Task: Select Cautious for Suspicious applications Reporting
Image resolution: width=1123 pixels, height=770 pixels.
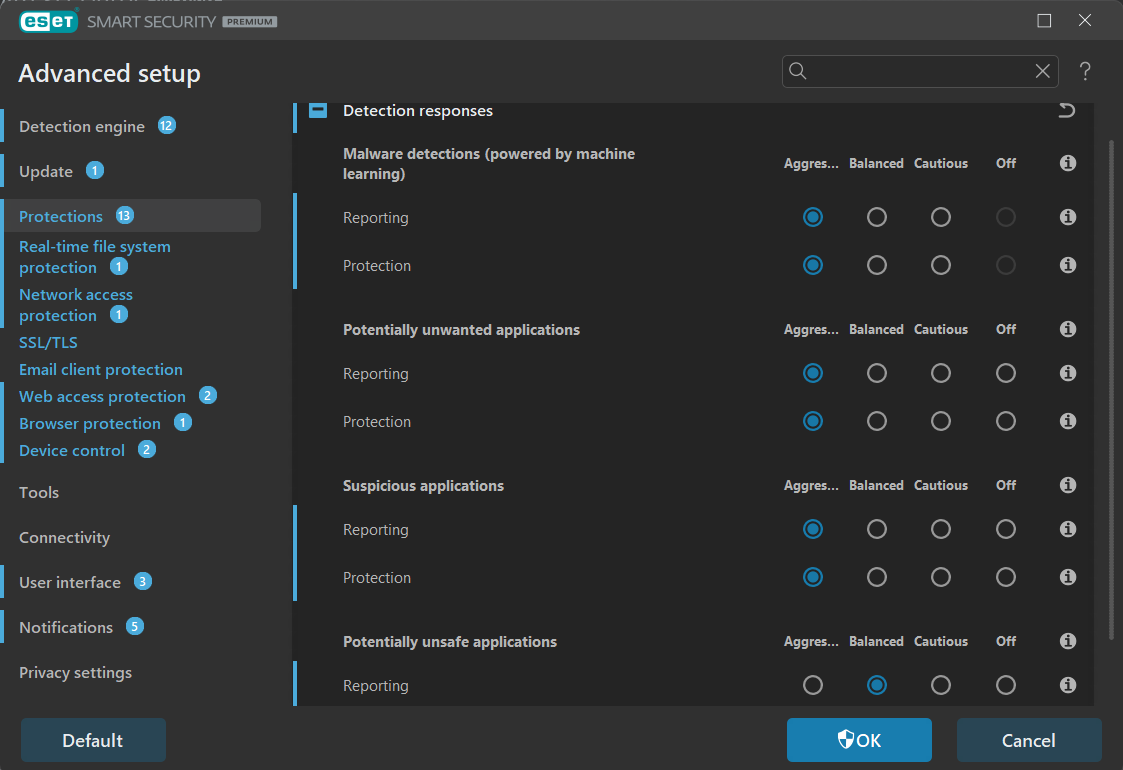Action: [x=941, y=529]
